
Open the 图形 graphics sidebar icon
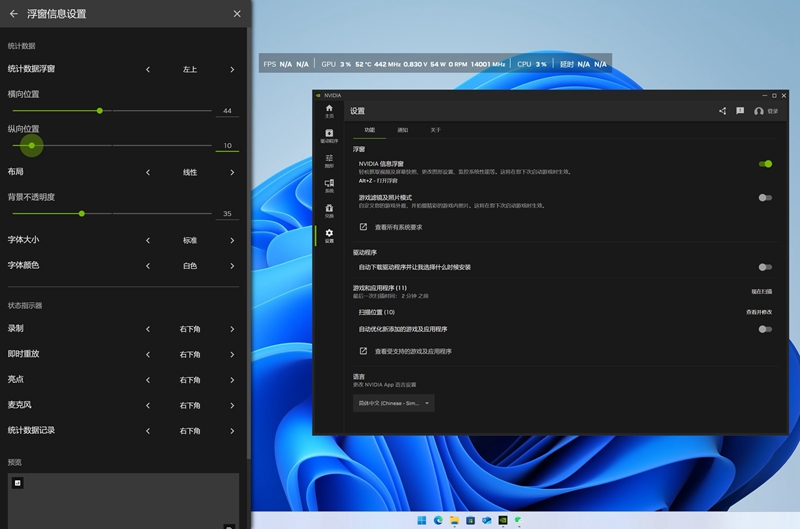[329, 160]
